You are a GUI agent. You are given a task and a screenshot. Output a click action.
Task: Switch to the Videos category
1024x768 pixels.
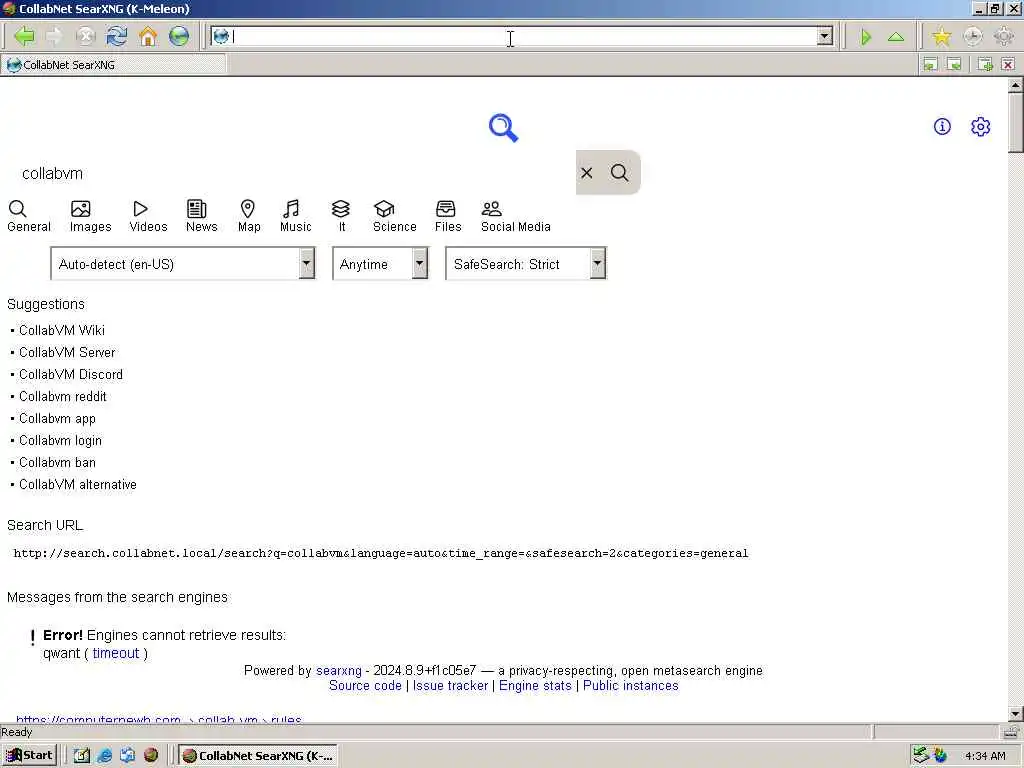tap(148, 216)
